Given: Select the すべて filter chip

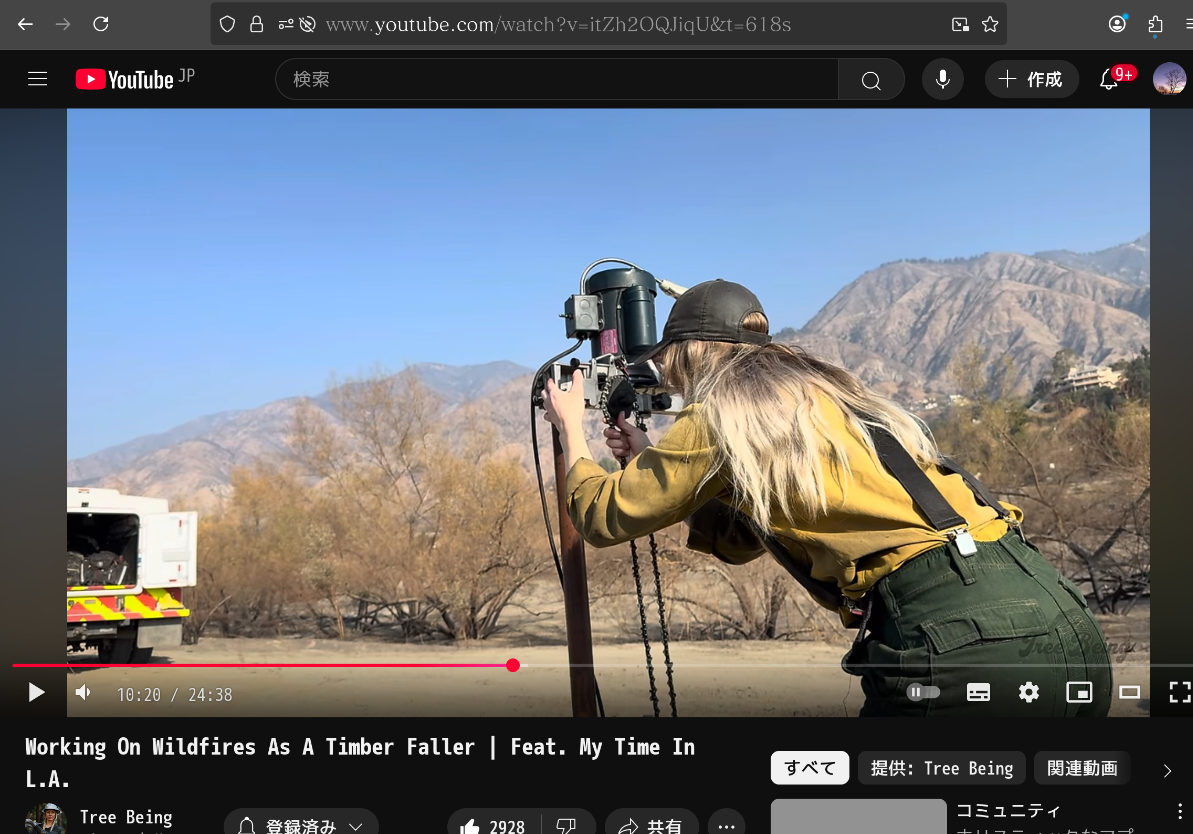Looking at the screenshot, I should [809, 768].
